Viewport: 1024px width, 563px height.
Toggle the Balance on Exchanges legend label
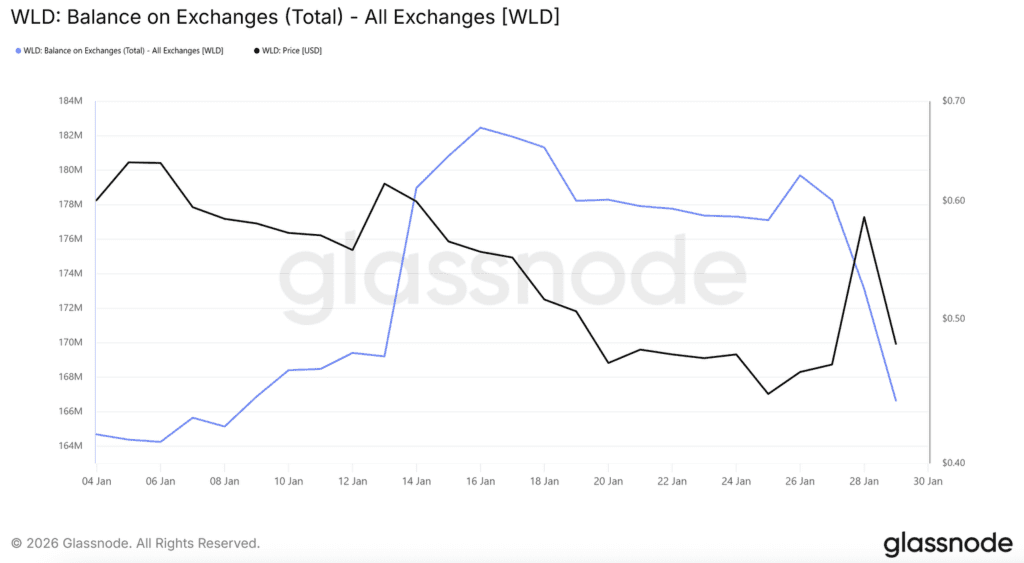click(x=124, y=50)
